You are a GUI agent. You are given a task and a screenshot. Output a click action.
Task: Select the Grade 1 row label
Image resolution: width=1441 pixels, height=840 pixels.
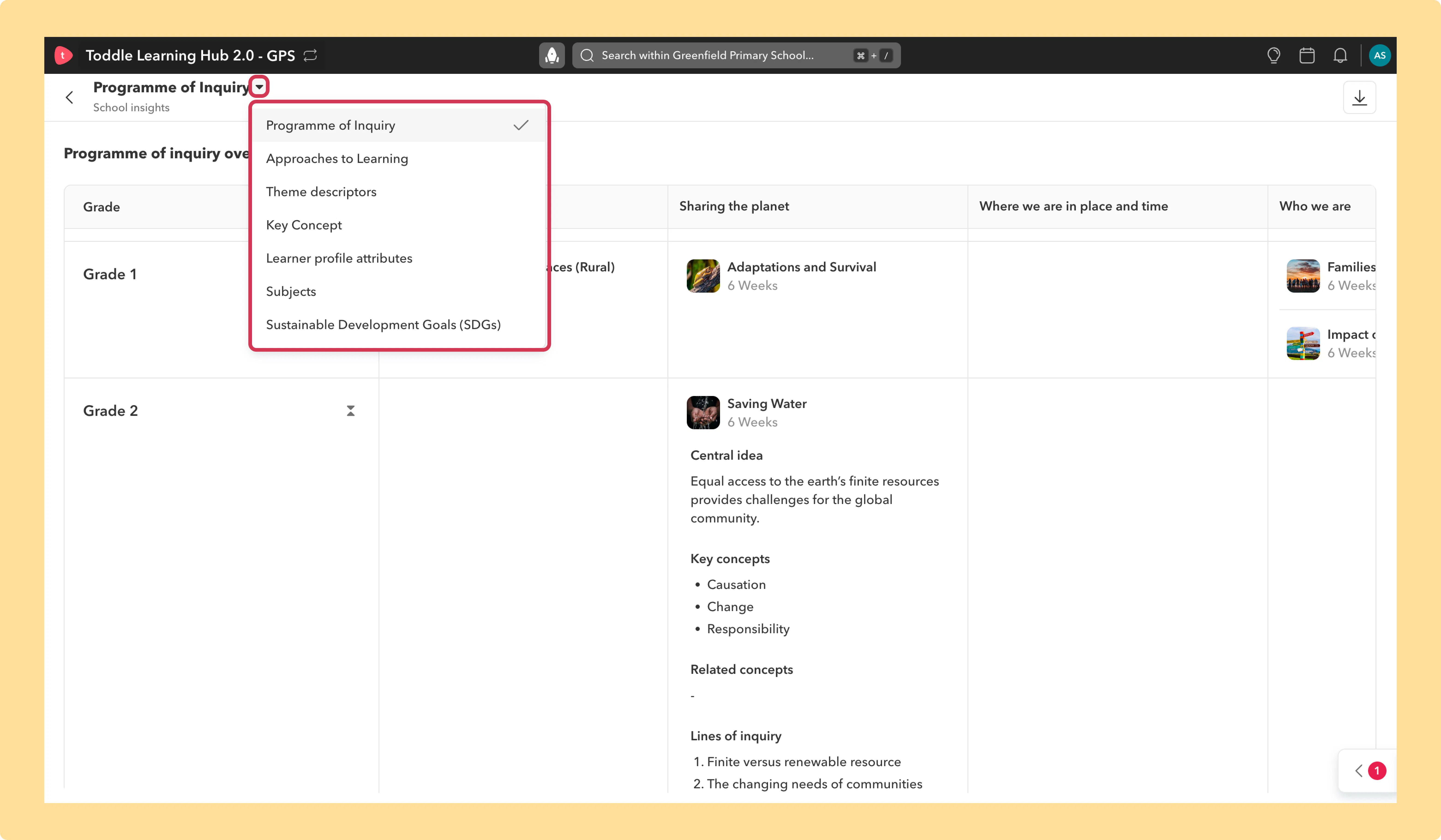(x=110, y=274)
